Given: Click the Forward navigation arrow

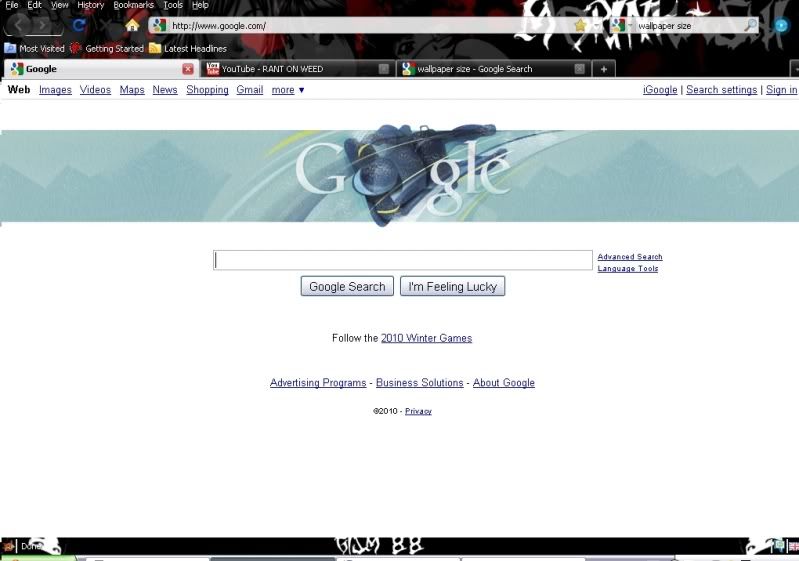Looking at the screenshot, I should (43, 25).
